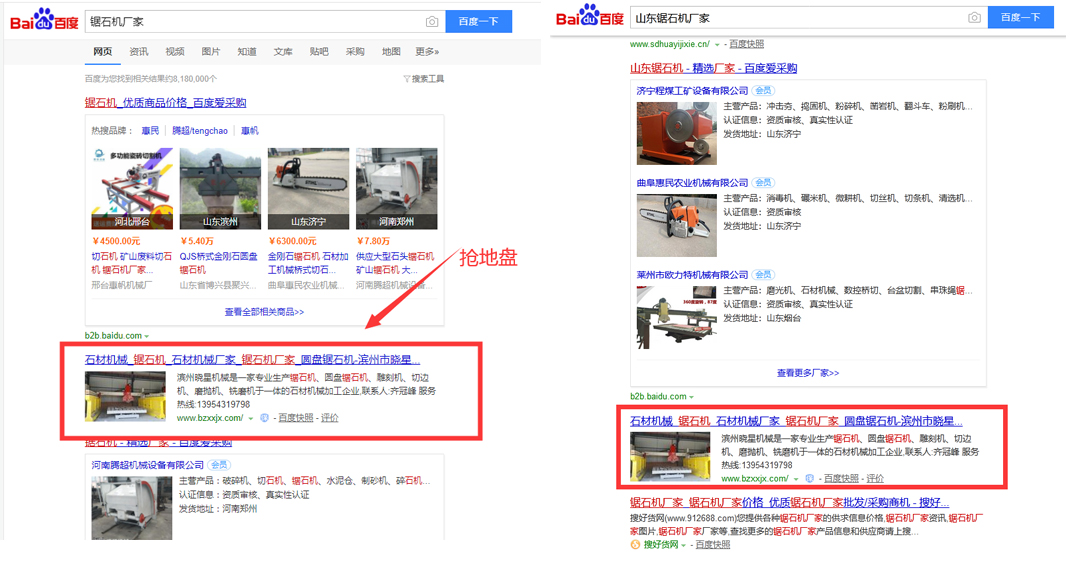Open left 石材机械_锯石机 滨州市晓星 result title
This screenshot has width=1080, height=574.
point(252,360)
